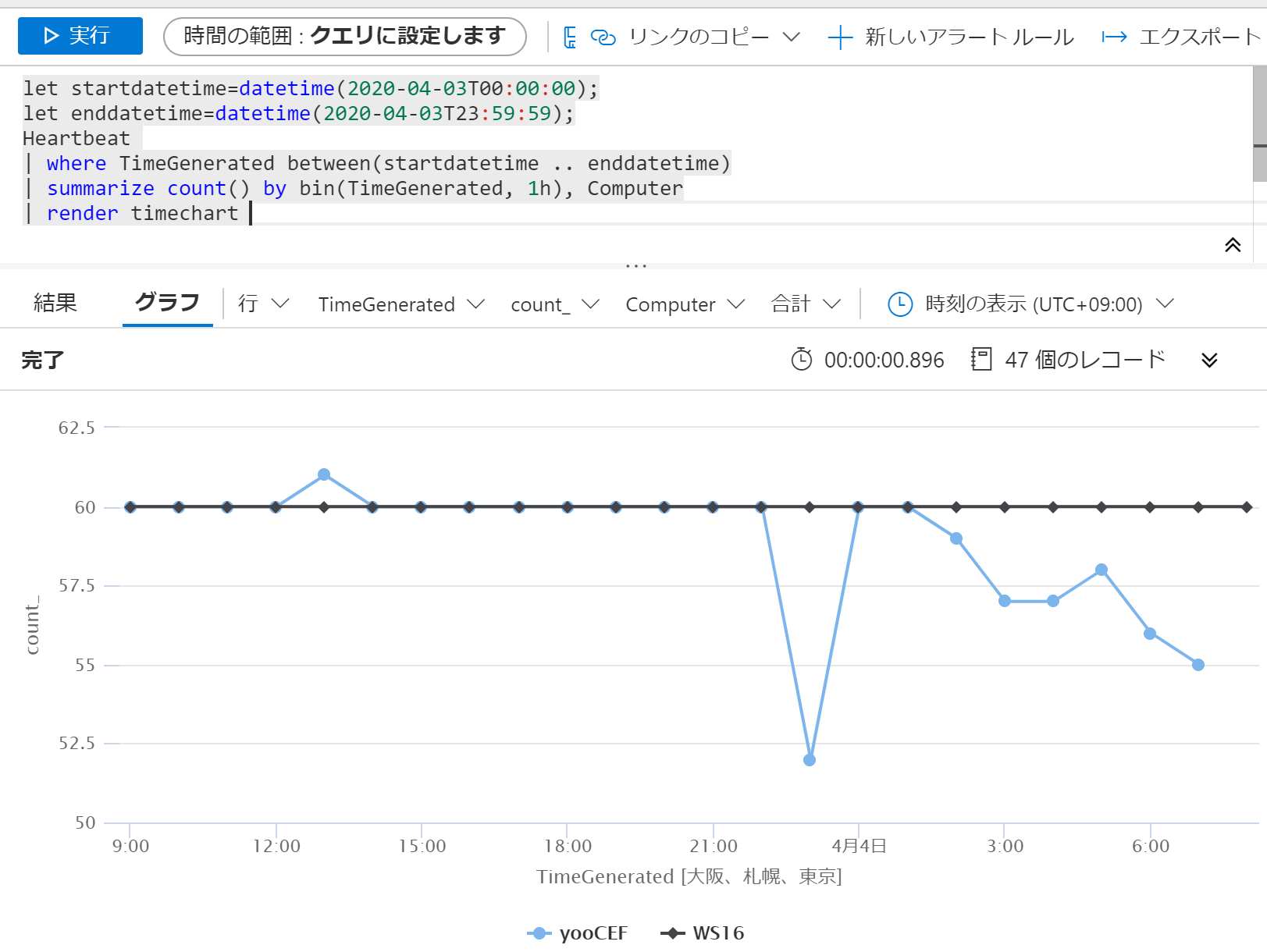Collapse the query editor with double chevron
Viewport: 1267px width, 952px height.
[1233, 245]
